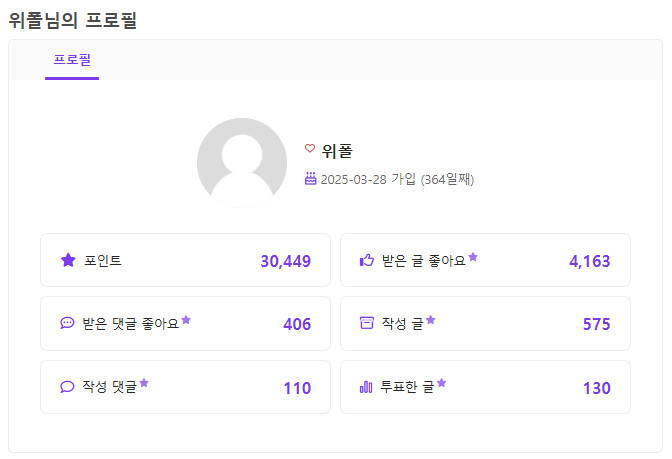Click the star icon beside 포인트
Image resolution: width=672 pixels, height=459 pixels.
(68, 260)
